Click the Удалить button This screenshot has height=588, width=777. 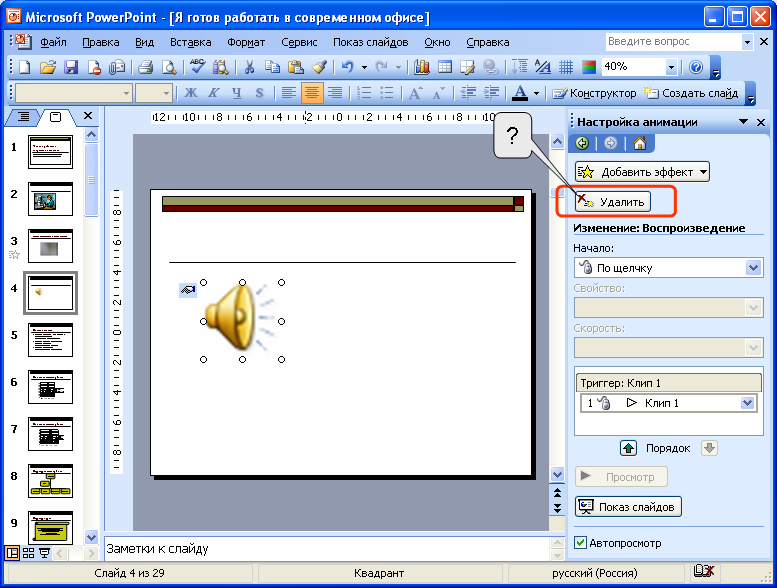click(612, 202)
